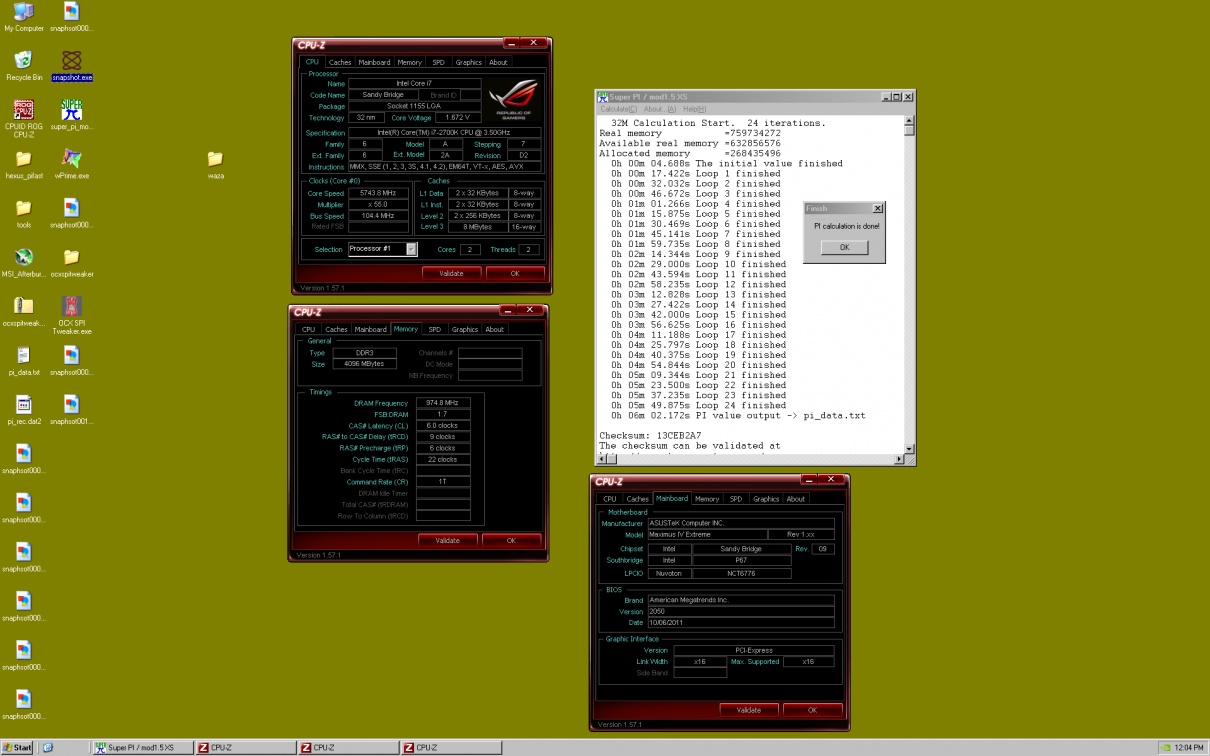1210x756 pixels.
Task: Expand the Processor #1 selection dropdown
Action: coord(411,249)
